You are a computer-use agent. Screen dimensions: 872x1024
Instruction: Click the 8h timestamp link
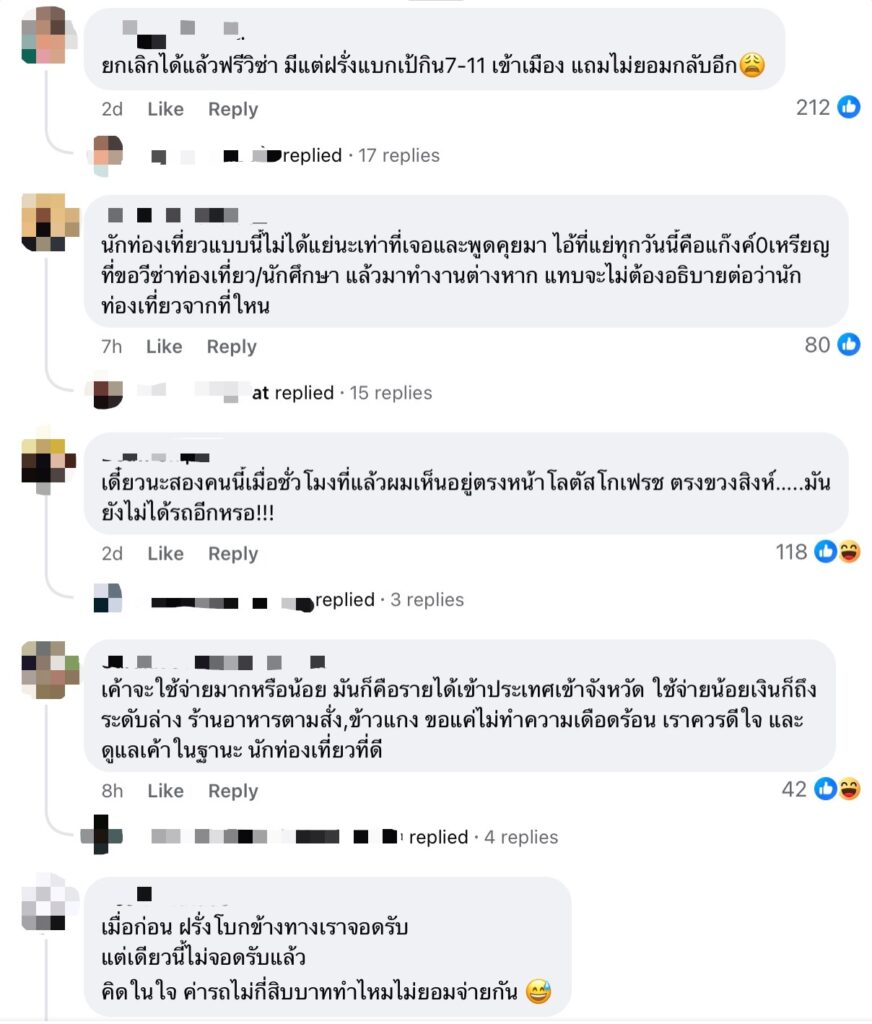112,791
